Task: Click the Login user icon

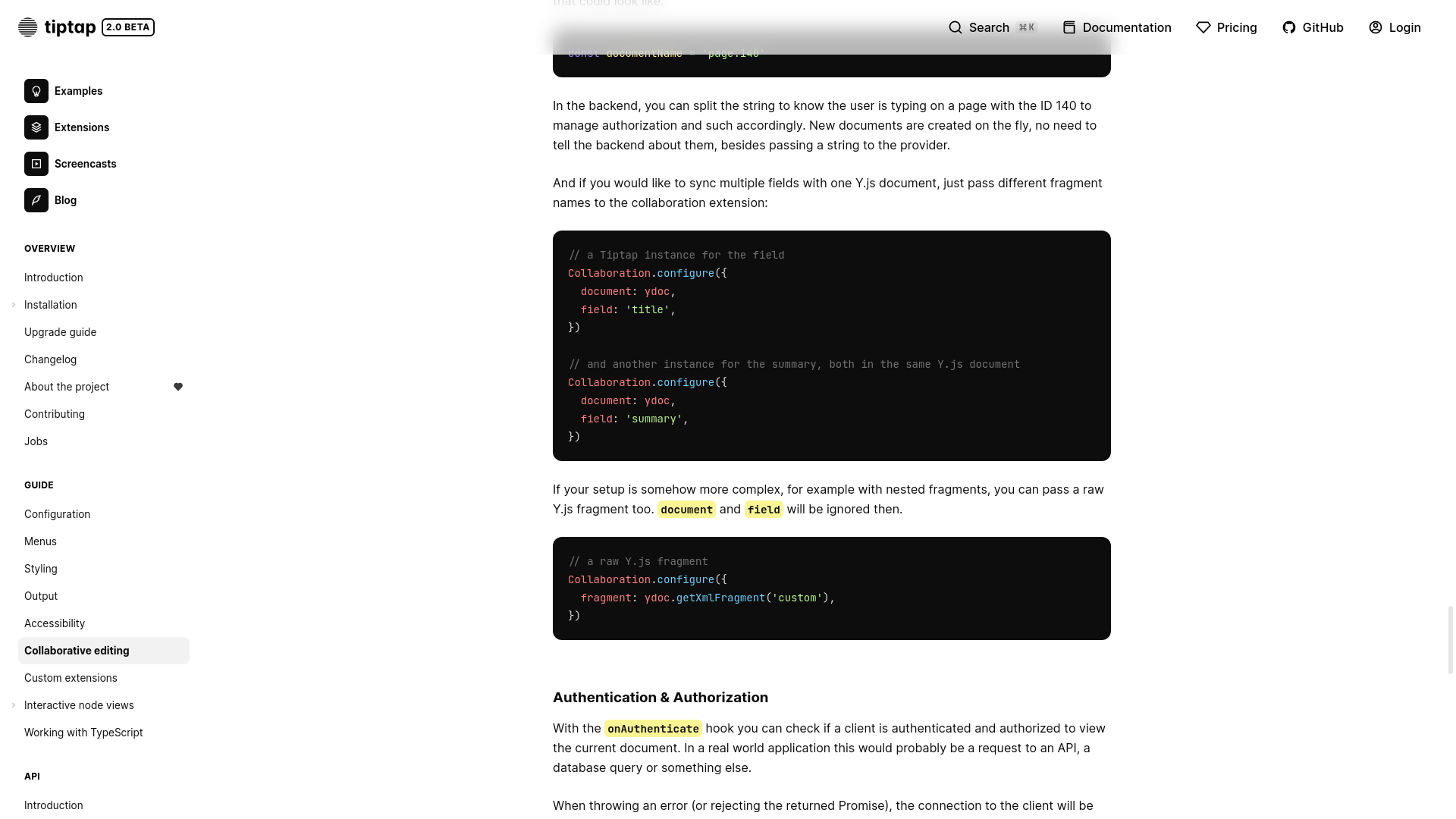Action: [x=1375, y=27]
